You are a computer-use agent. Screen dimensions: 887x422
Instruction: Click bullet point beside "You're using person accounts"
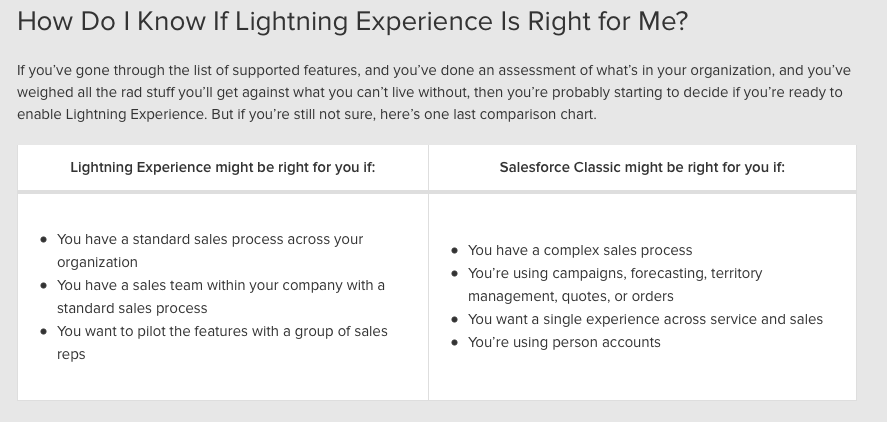pyautogui.click(x=455, y=343)
